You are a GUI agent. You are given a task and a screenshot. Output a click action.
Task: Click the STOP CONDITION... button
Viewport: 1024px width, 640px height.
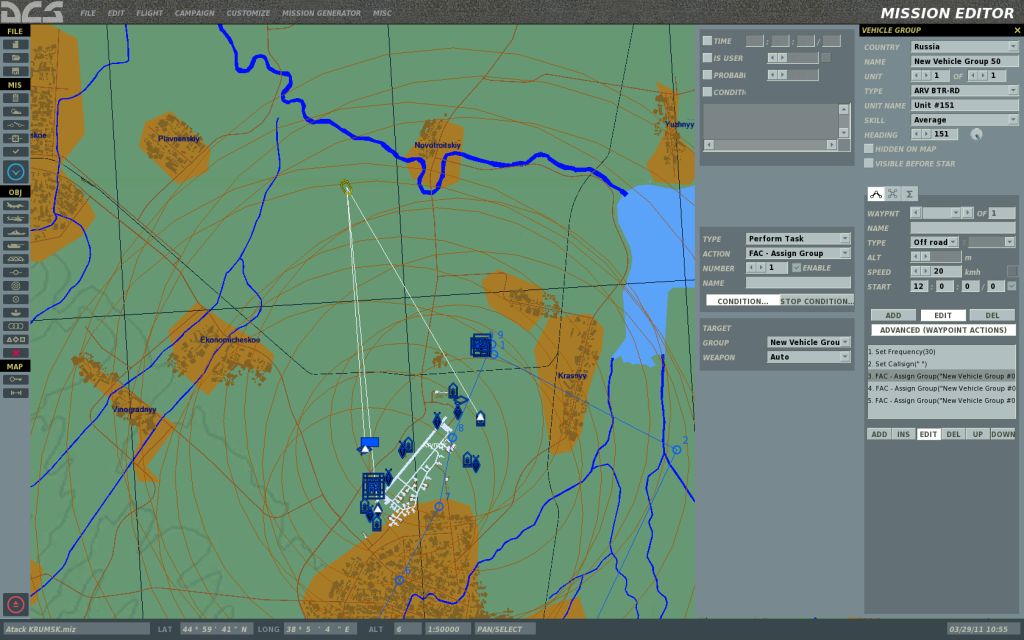click(817, 301)
